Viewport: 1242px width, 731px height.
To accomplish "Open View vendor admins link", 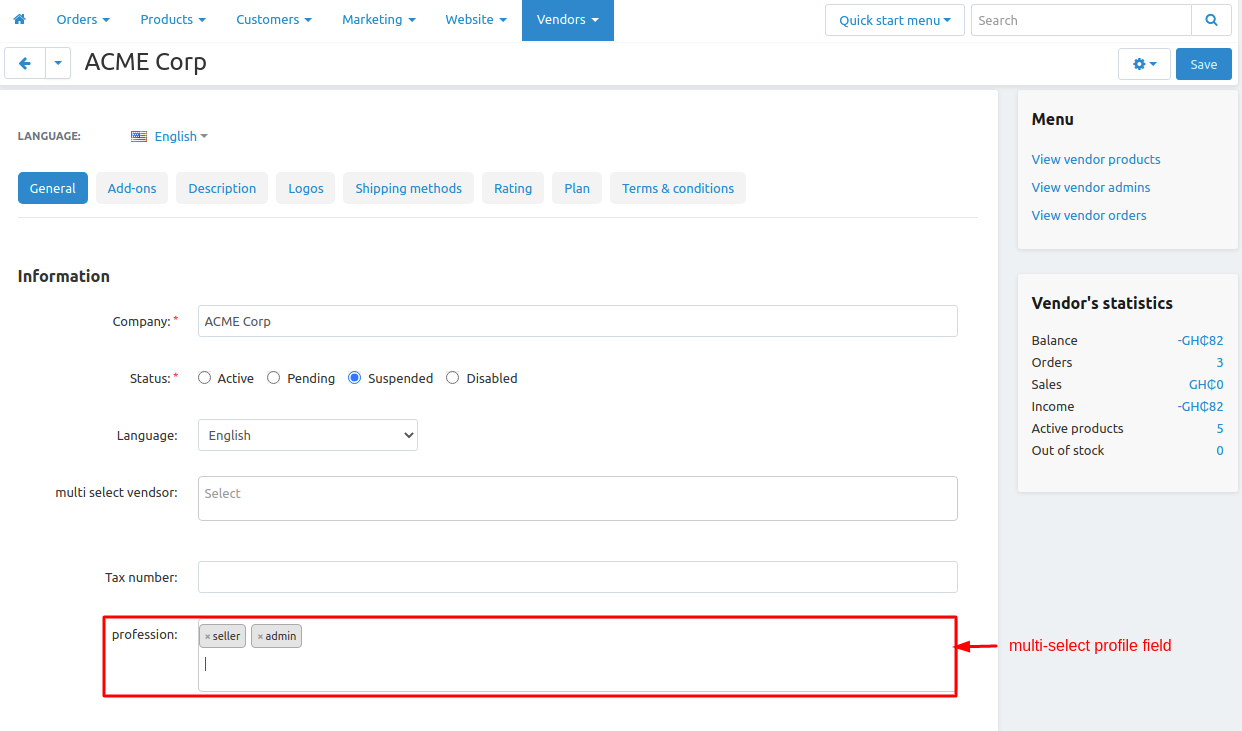I will (x=1091, y=187).
